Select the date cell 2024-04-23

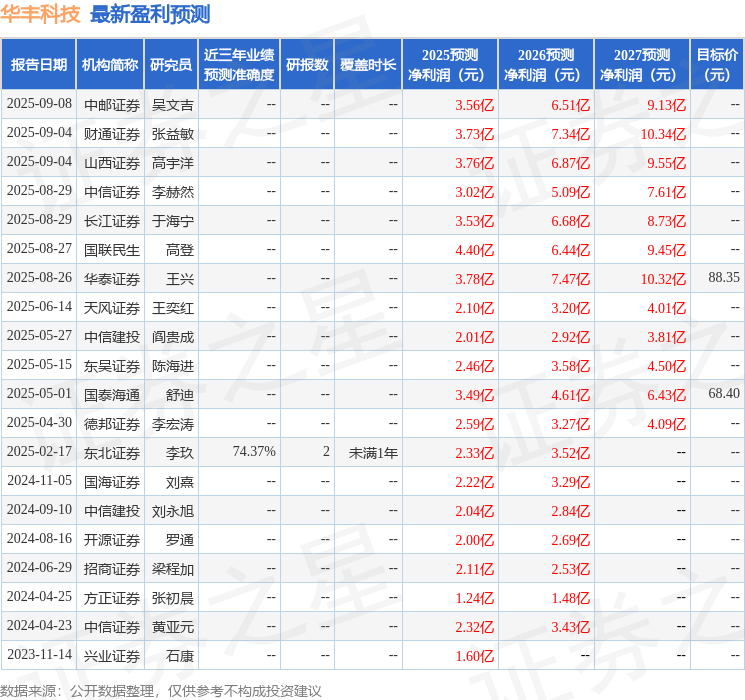(39, 625)
